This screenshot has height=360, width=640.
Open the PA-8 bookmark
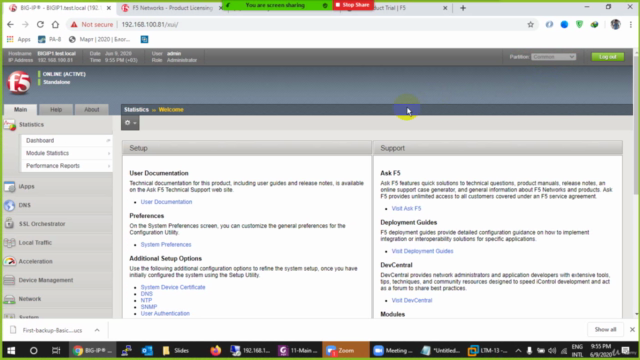(49, 39)
